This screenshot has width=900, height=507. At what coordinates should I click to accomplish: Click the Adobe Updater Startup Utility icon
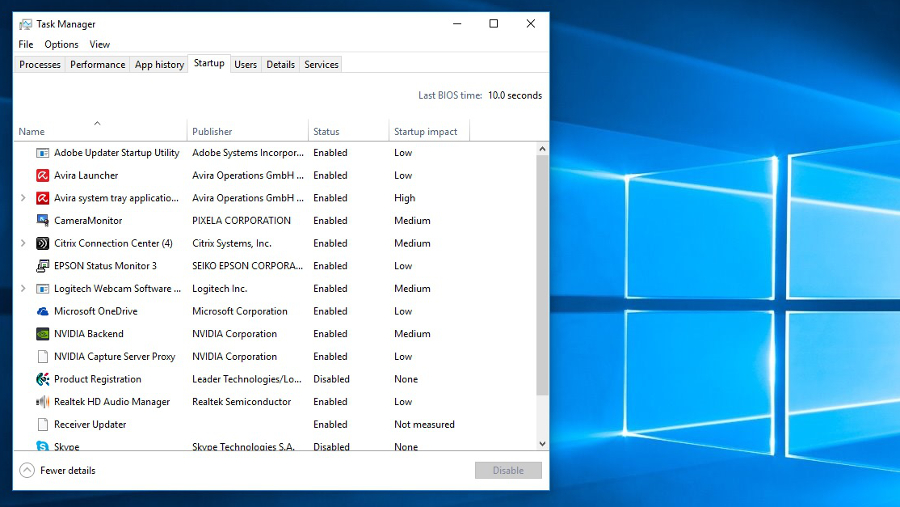coord(42,153)
